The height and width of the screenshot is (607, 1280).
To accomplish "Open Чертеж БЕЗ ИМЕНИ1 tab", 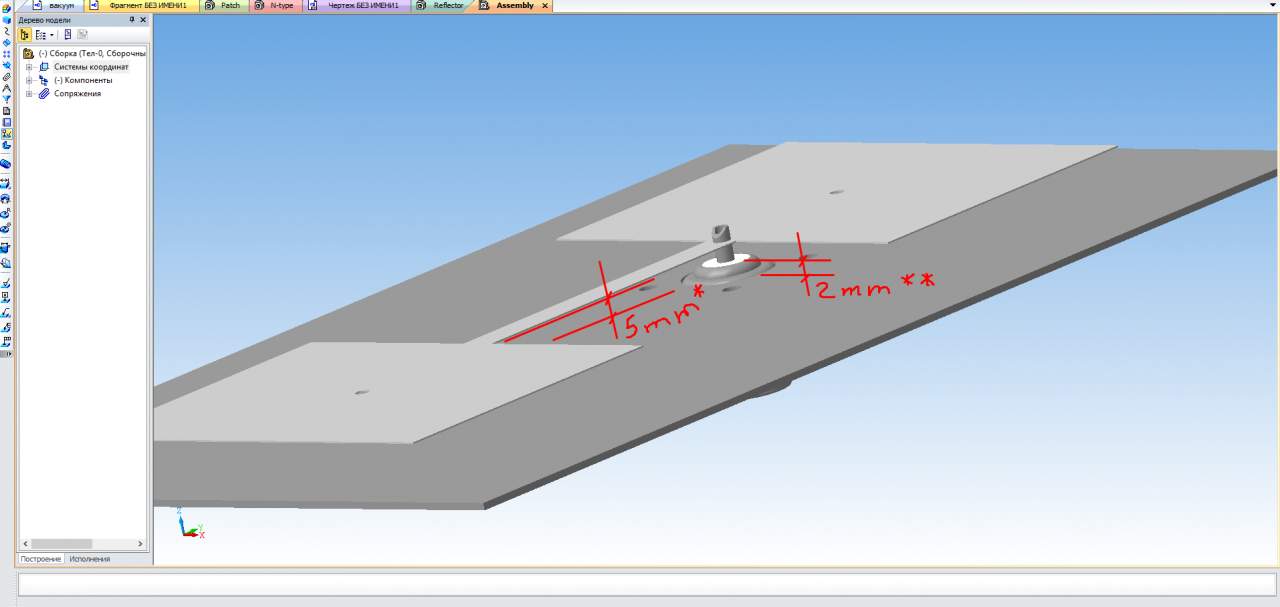I will click(x=356, y=5).
